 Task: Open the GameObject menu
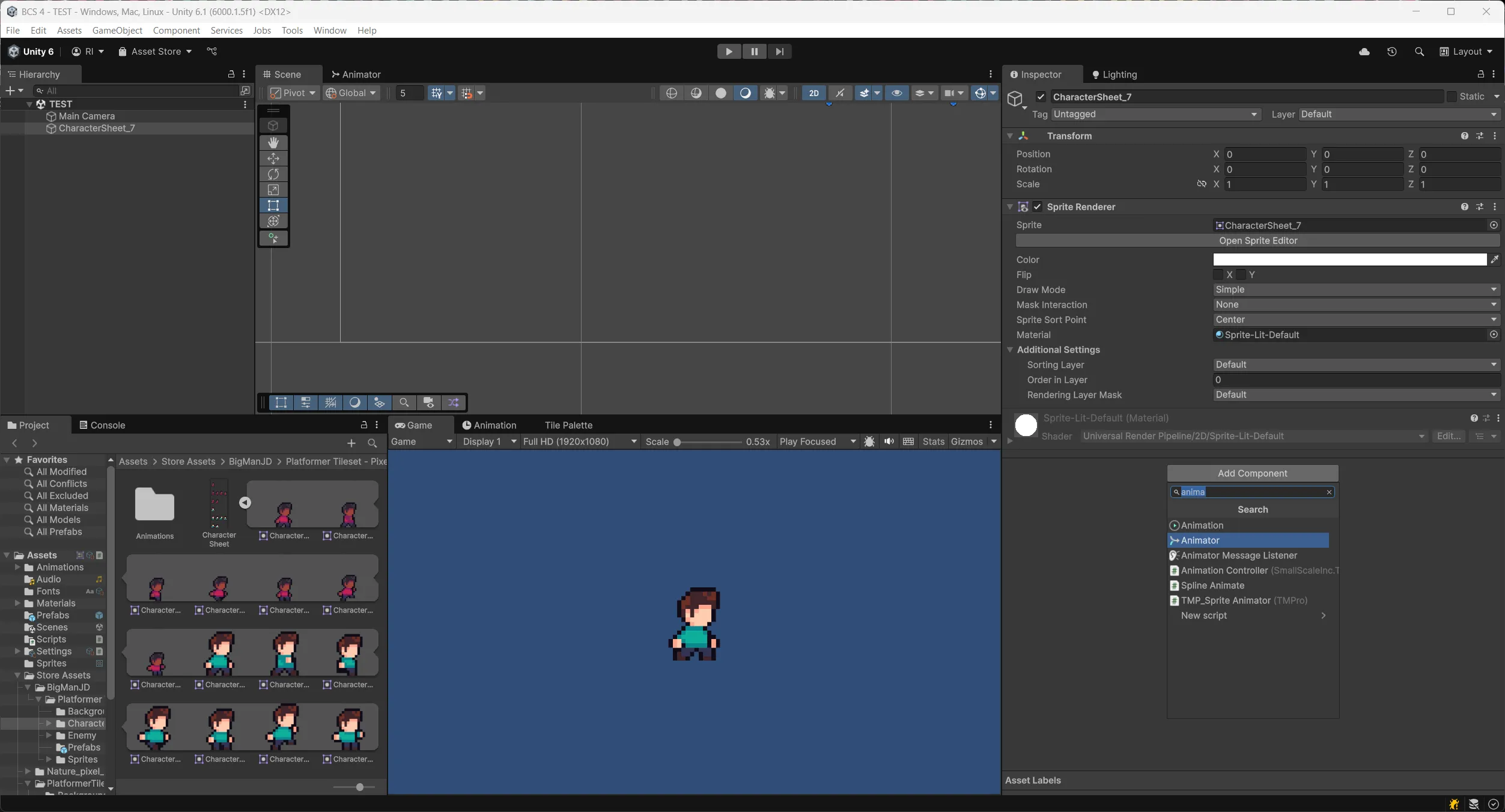(117, 30)
